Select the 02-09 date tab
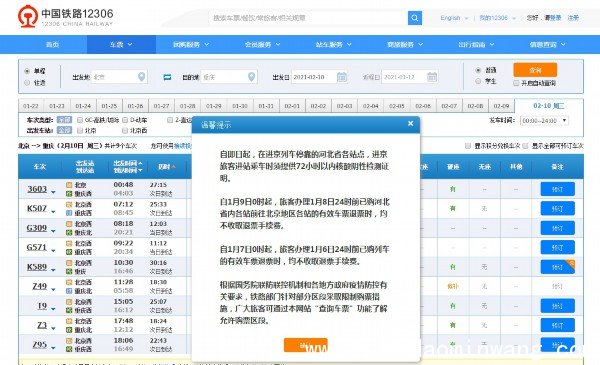Screen dimensions: 600x365 pyautogui.click(x=501, y=106)
